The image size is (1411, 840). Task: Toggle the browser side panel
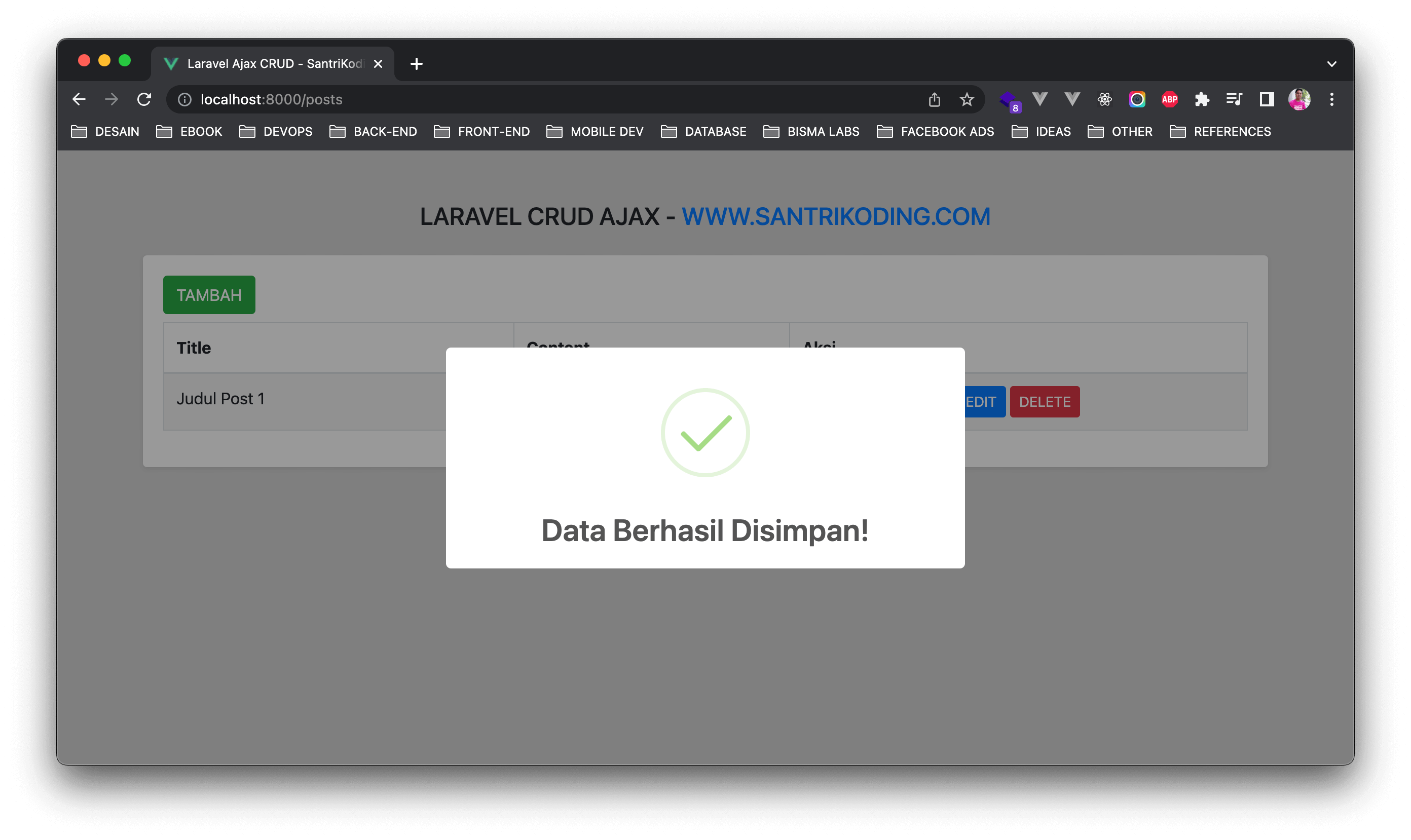[1267, 100]
